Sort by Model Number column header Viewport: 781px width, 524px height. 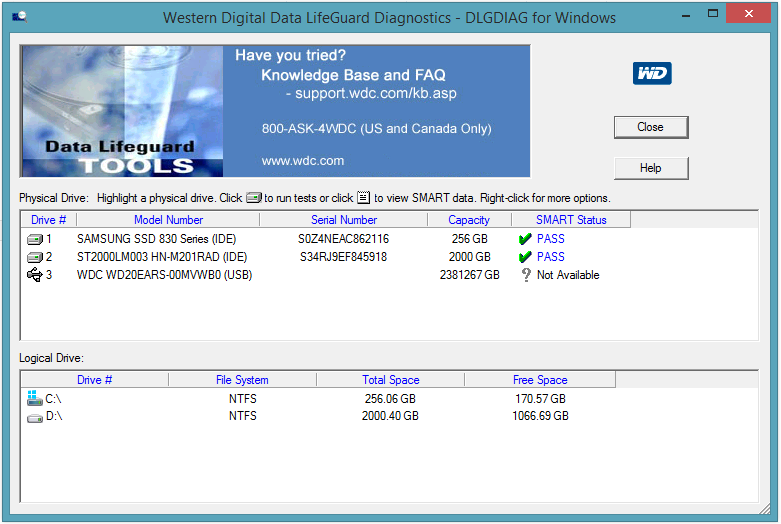coord(168,220)
